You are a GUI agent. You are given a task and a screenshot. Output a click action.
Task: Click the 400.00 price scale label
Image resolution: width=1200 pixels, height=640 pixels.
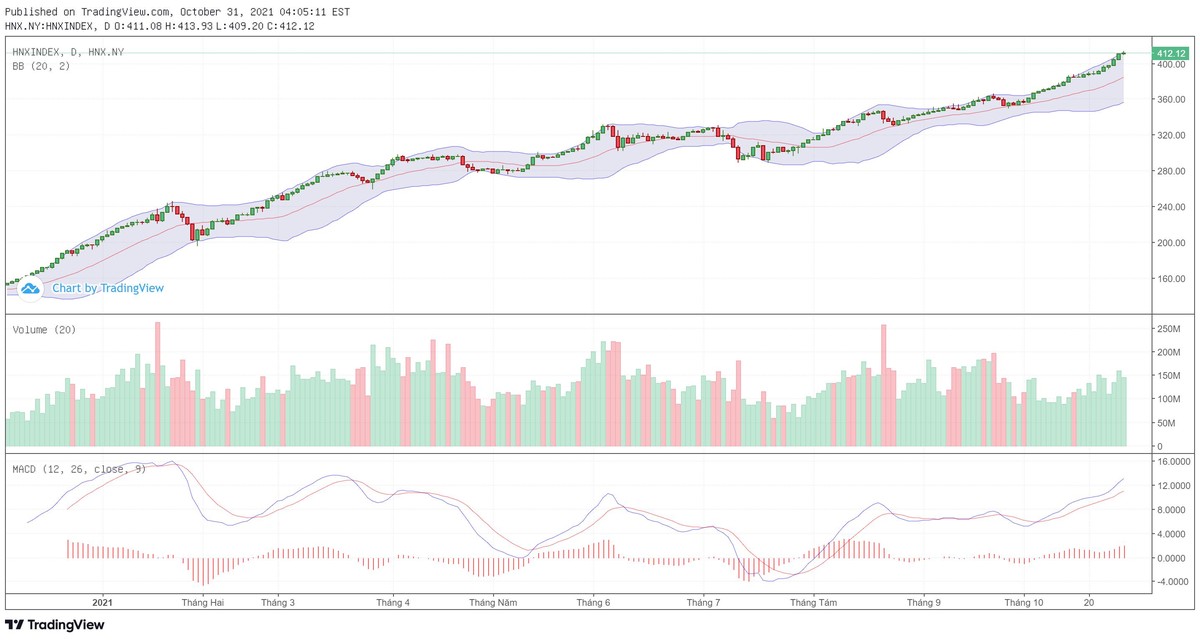(1169, 64)
